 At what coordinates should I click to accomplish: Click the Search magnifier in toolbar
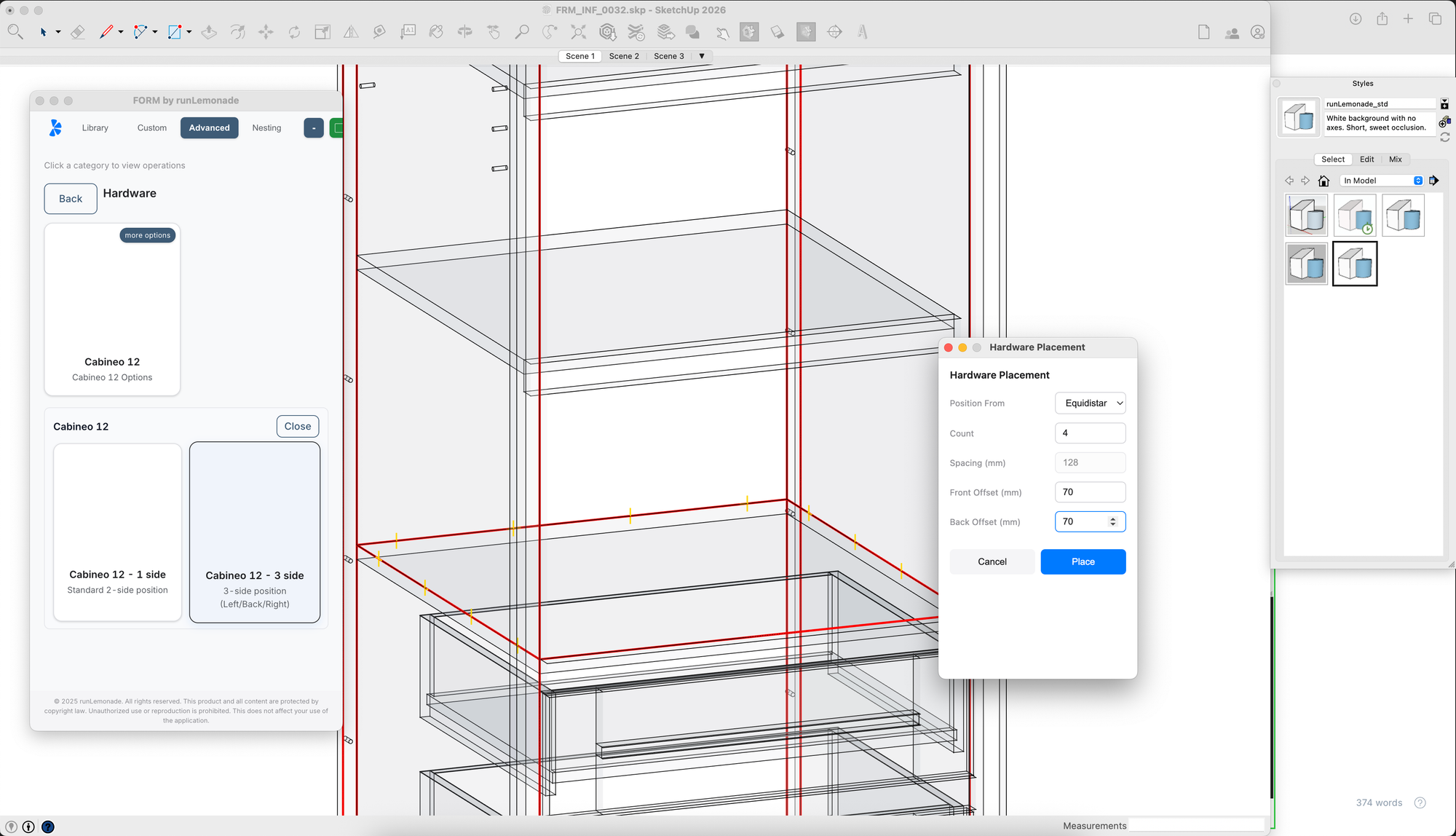tap(15, 32)
